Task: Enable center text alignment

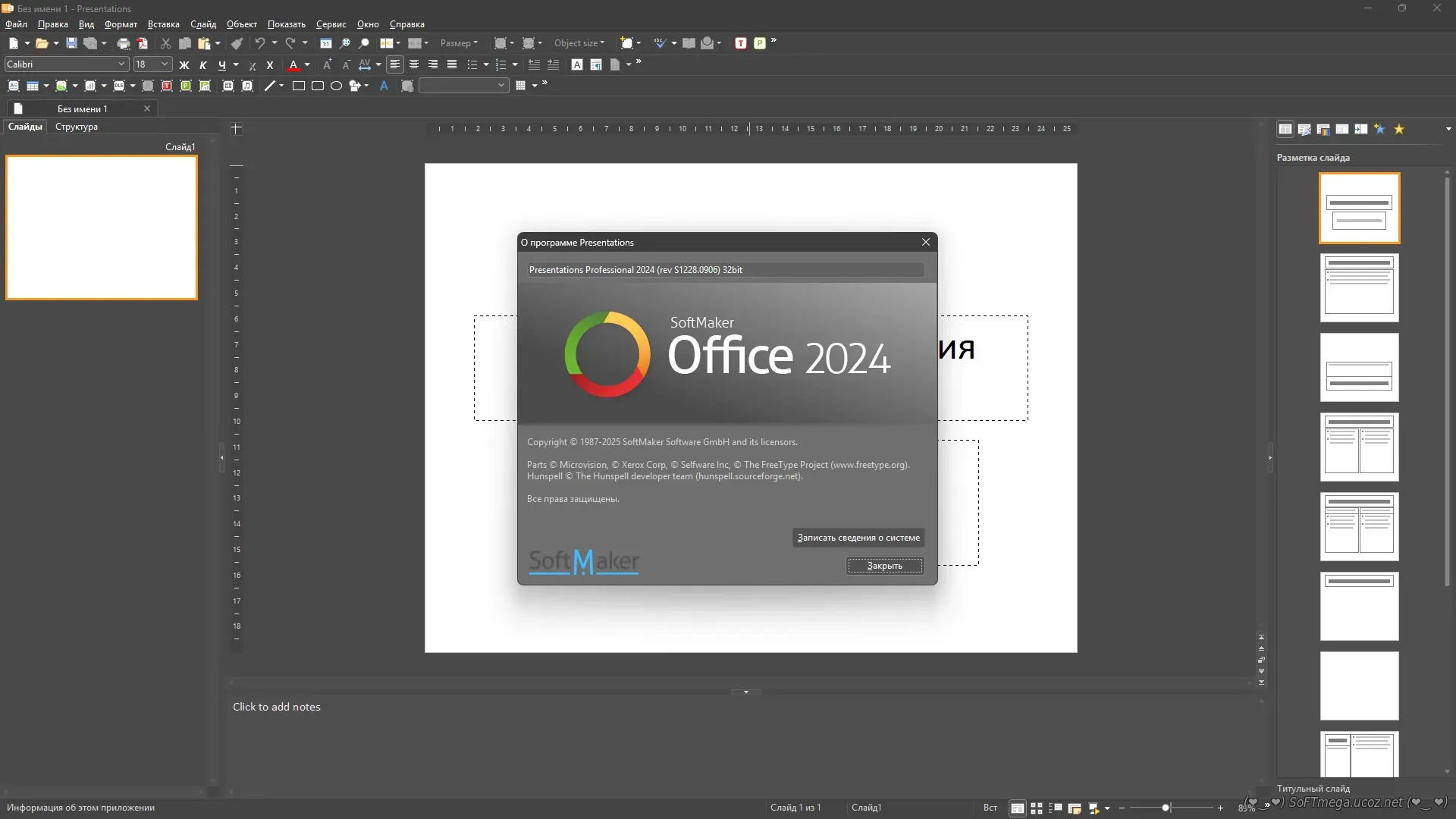Action: click(414, 64)
